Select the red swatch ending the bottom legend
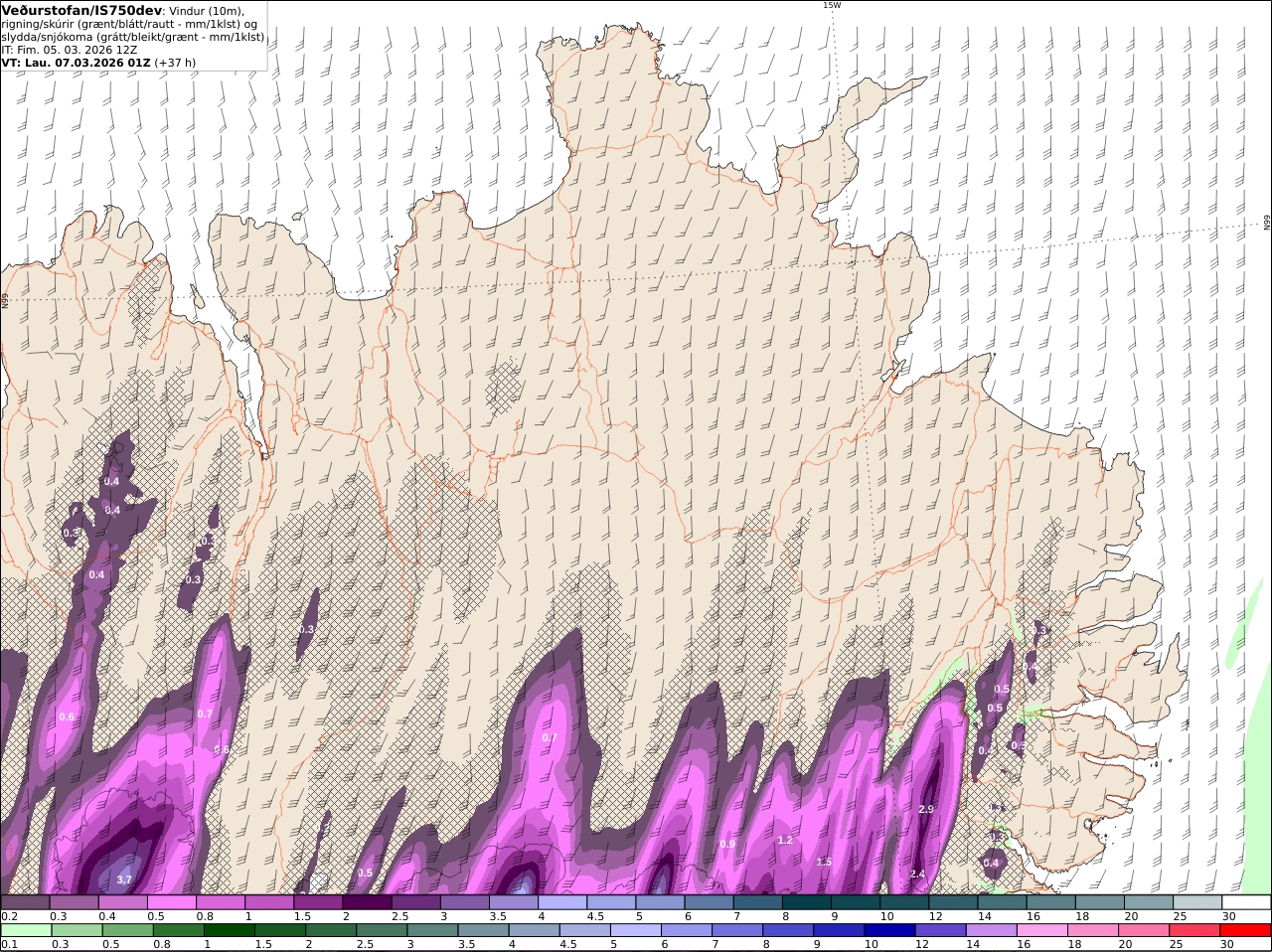Viewport: 1272px width, 952px height. tap(1246, 931)
